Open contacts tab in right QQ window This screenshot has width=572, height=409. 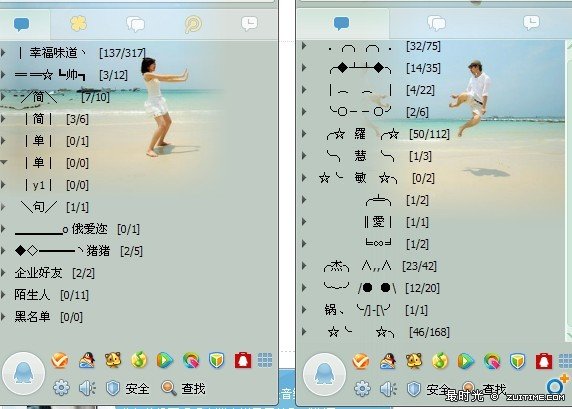pos(341,23)
